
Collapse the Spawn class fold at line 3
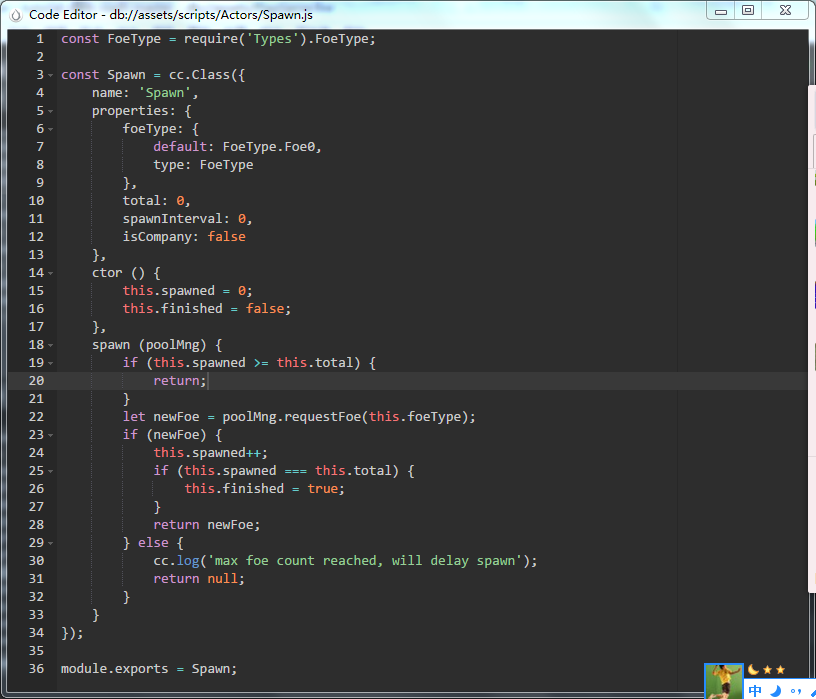click(x=50, y=75)
